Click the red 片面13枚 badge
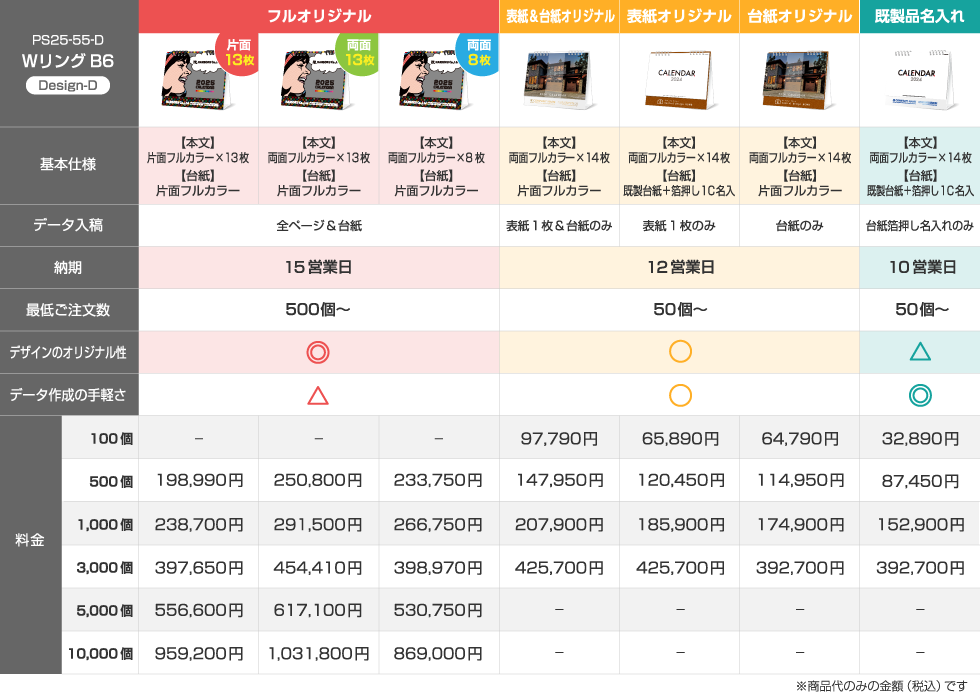Image resolution: width=980 pixels, height=700 pixels. (237, 53)
